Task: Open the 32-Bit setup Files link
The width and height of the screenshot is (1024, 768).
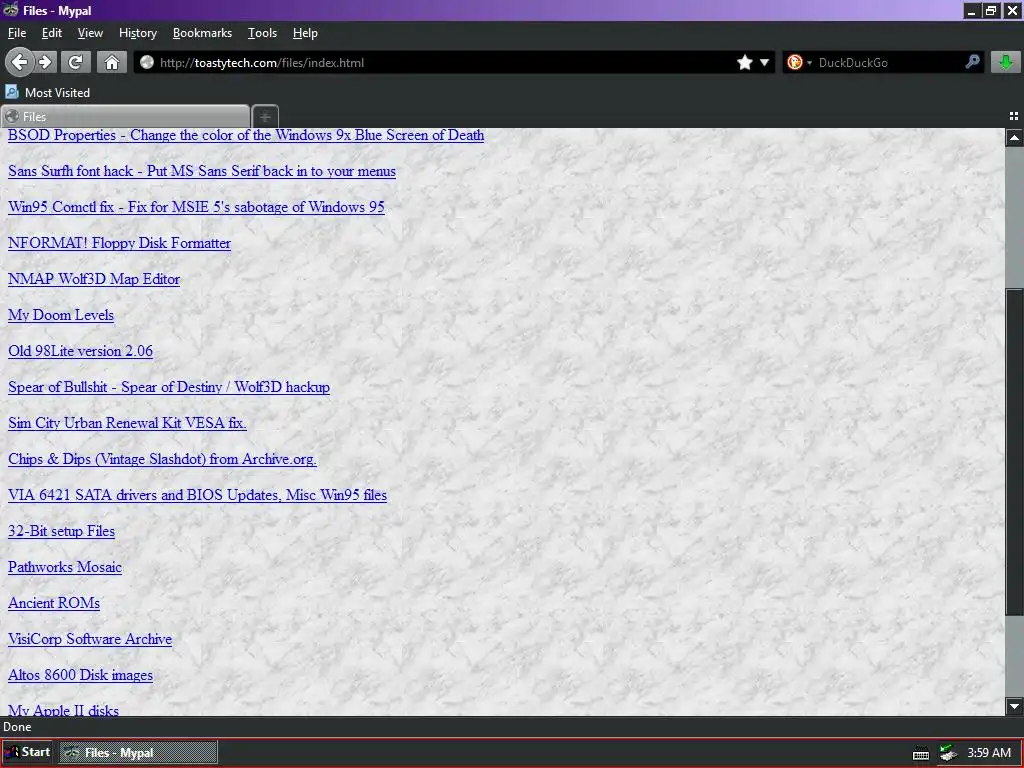Action: 61,531
